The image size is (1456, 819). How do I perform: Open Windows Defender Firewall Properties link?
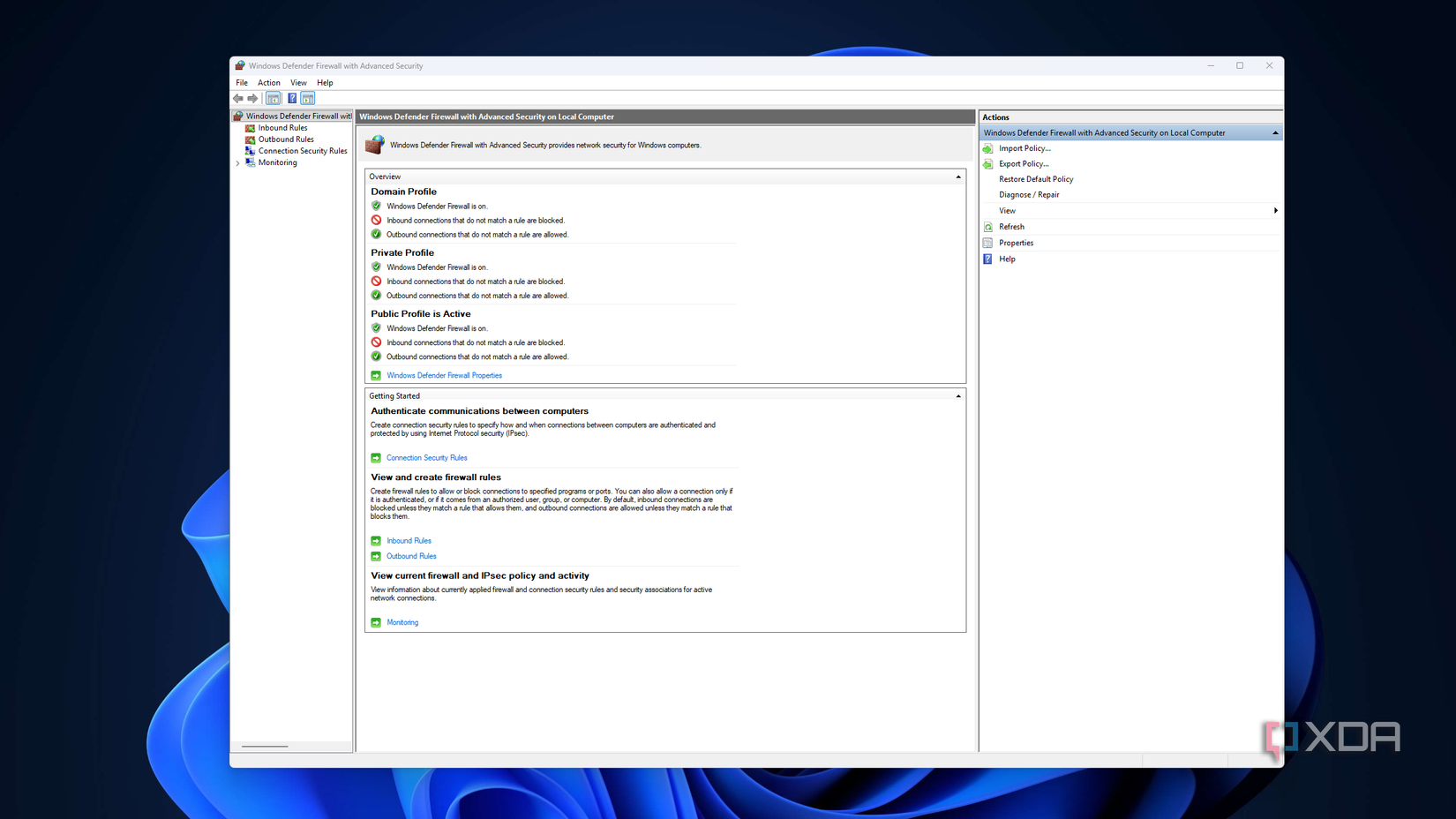444,376
